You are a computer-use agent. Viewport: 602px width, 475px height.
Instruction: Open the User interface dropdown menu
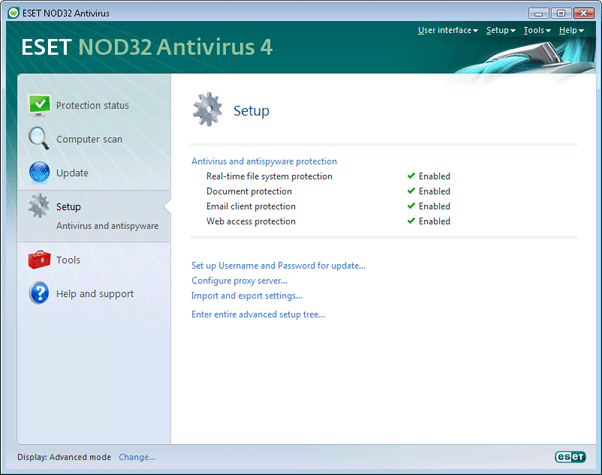[448, 30]
